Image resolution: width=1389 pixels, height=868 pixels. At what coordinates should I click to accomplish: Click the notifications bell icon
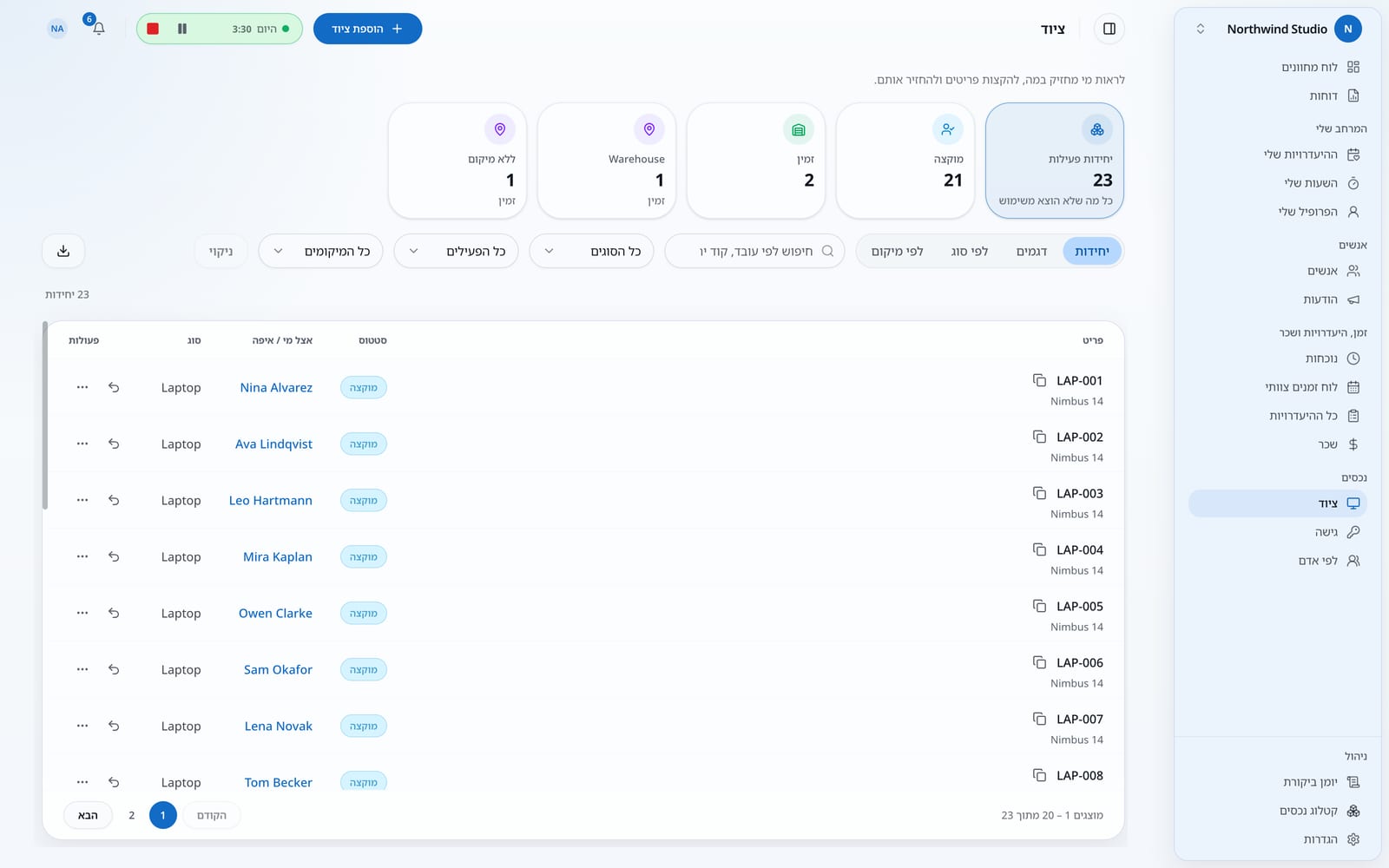click(x=99, y=29)
